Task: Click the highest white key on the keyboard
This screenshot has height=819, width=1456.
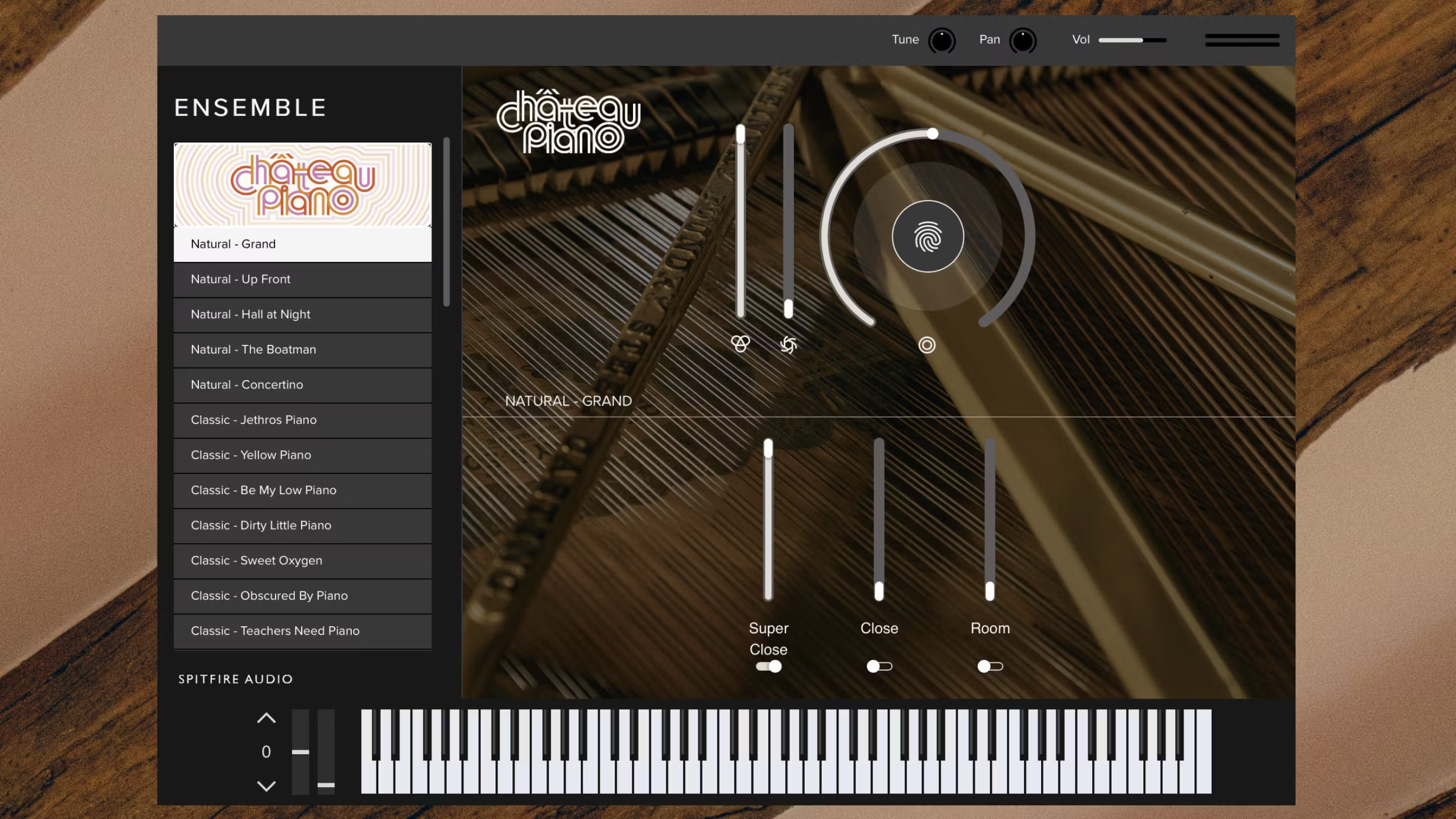Action: tap(1203, 752)
